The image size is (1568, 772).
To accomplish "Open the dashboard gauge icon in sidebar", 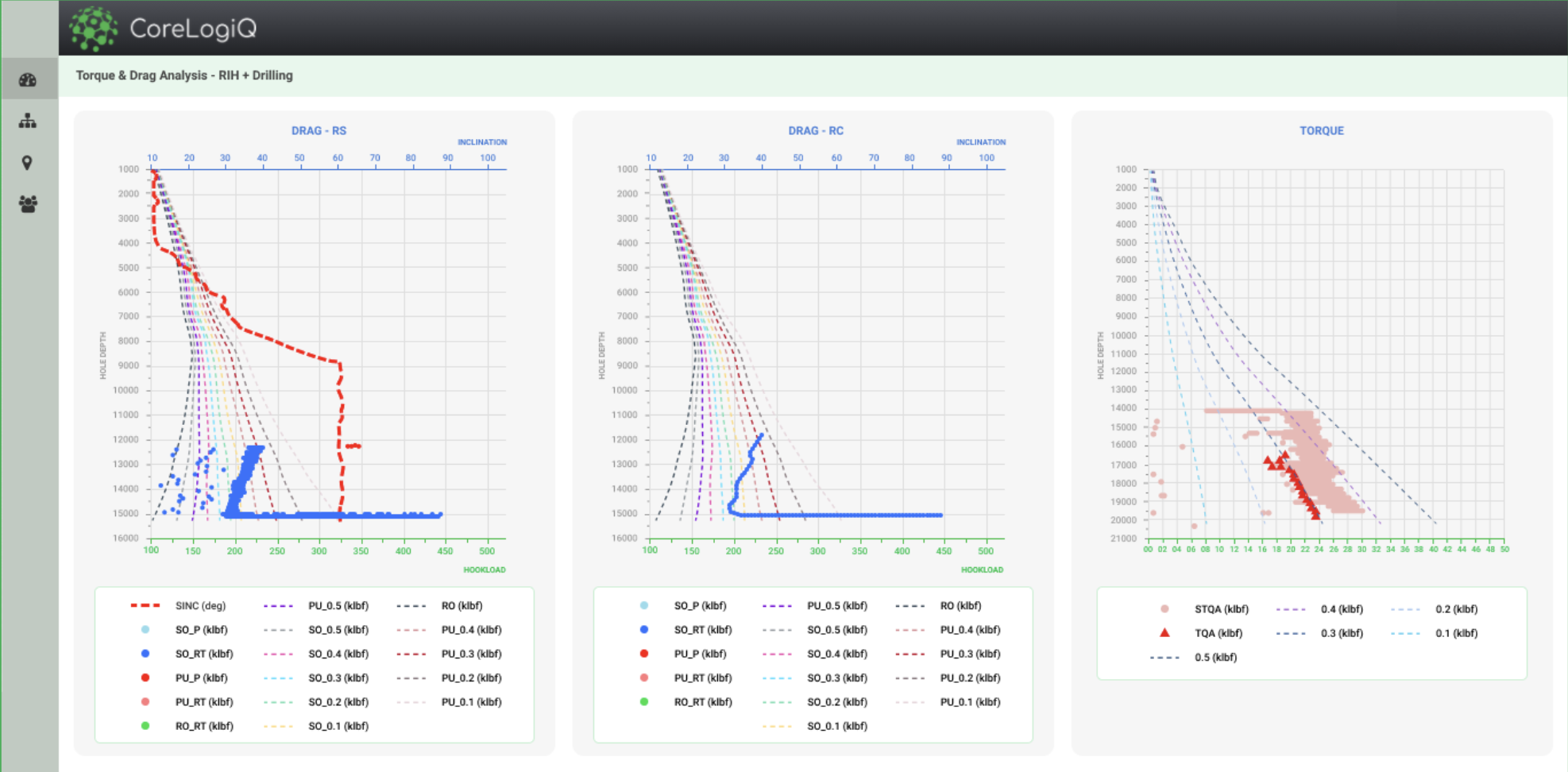I will (x=28, y=79).
